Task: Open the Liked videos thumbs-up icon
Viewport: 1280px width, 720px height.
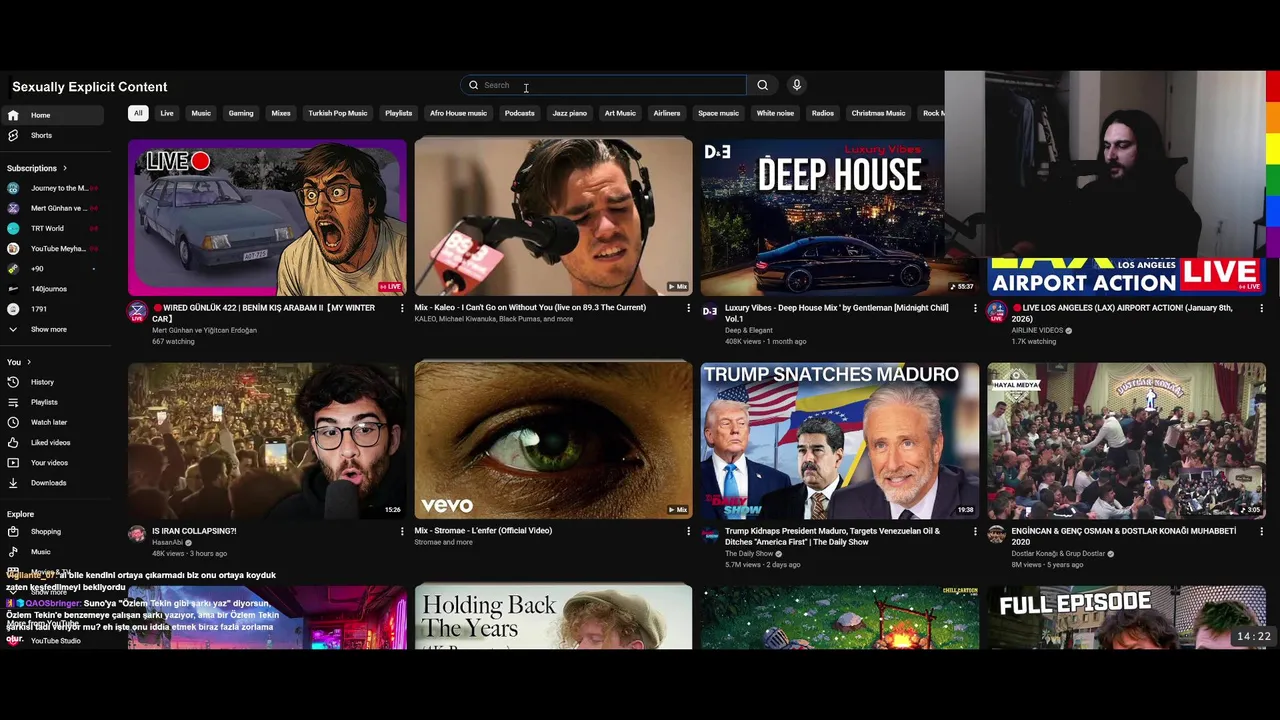Action: (x=13, y=442)
